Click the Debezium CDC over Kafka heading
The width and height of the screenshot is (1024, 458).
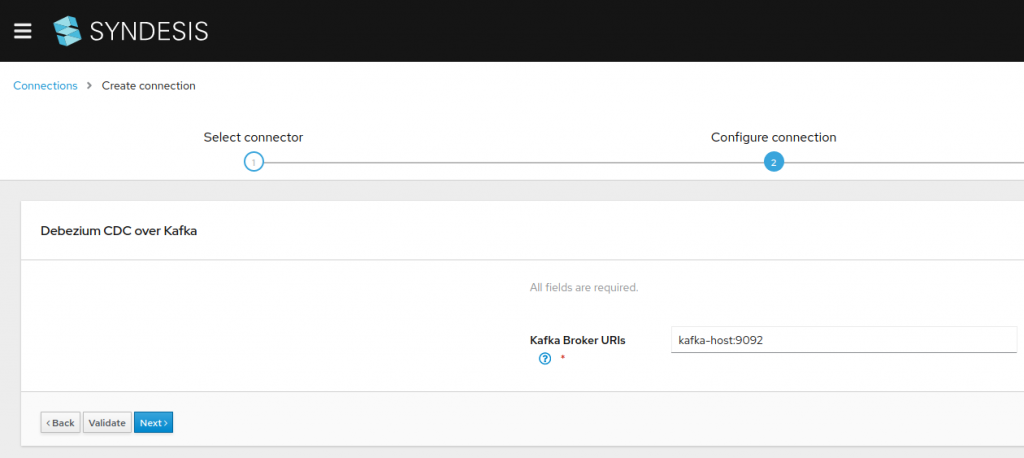click(119, 231)
